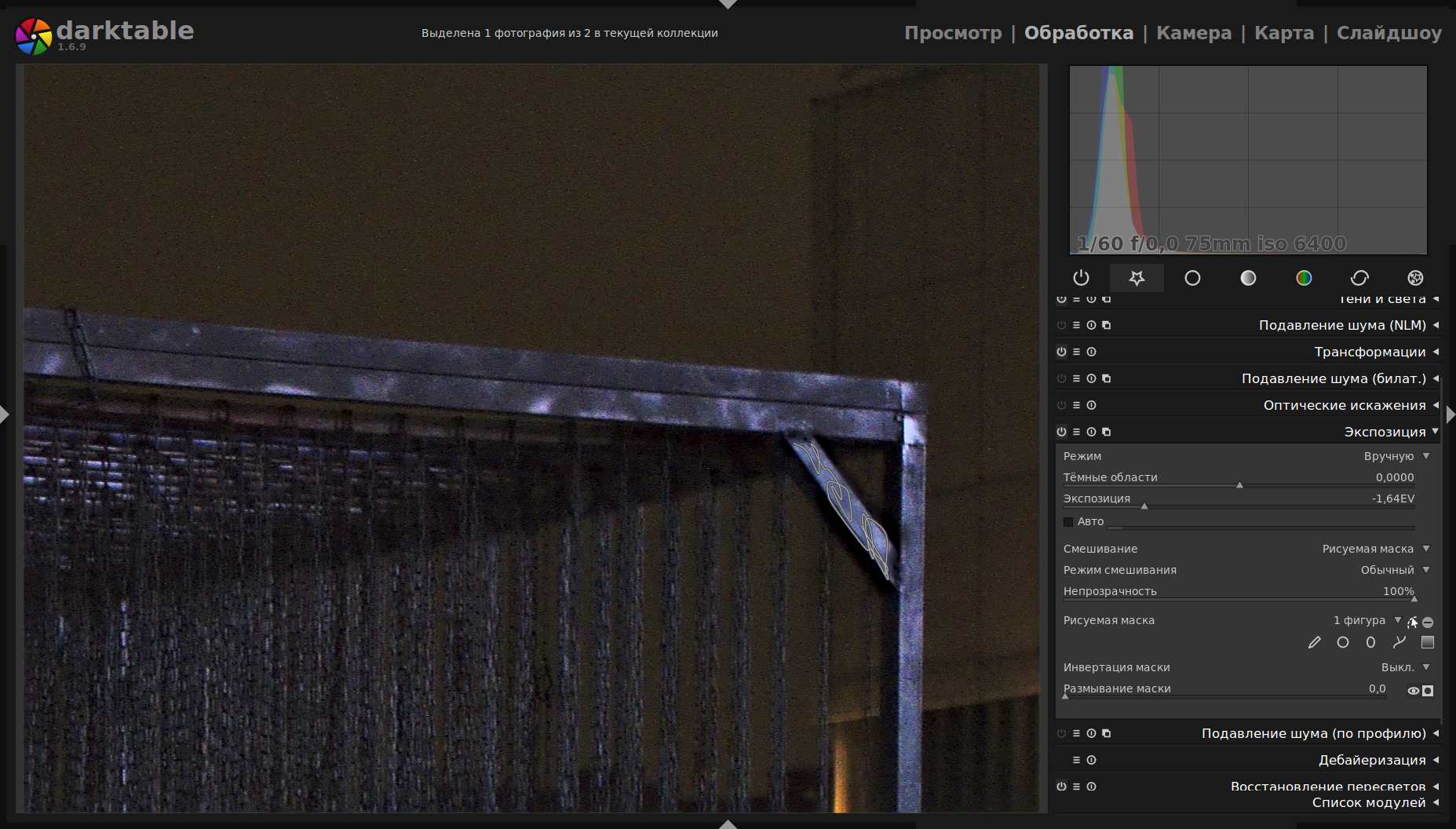The height and width of the screenshot is (829, 1456).
Task: Click the darktable logo
Action: (x=33, y=36)
